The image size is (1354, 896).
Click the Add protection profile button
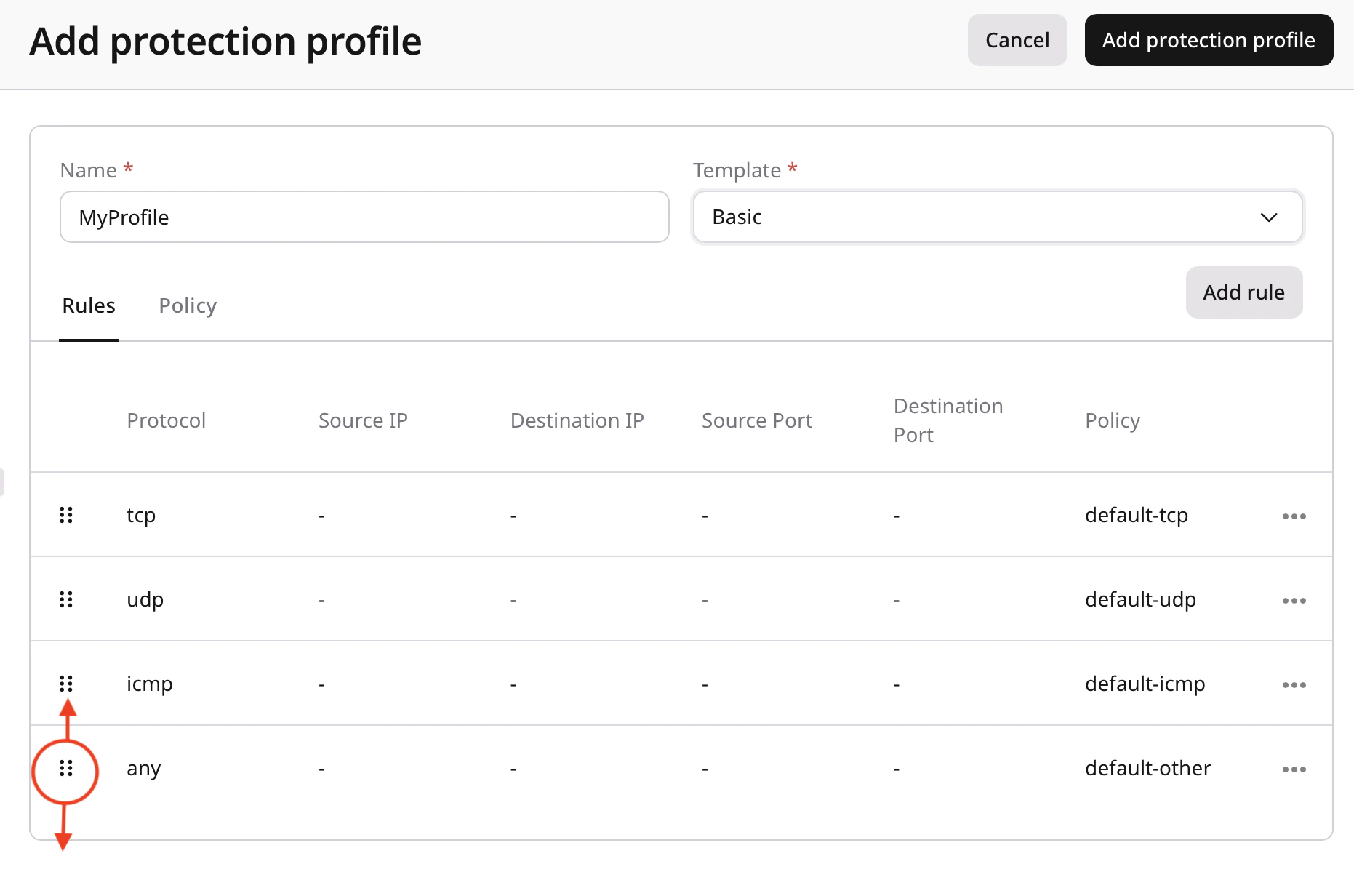1208,40
